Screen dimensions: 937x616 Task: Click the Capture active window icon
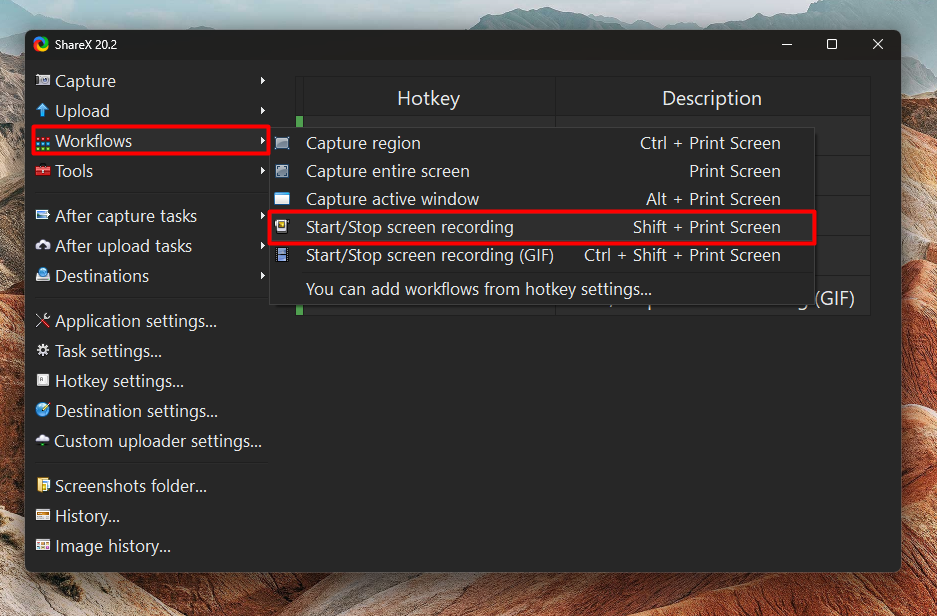point(282,198)
